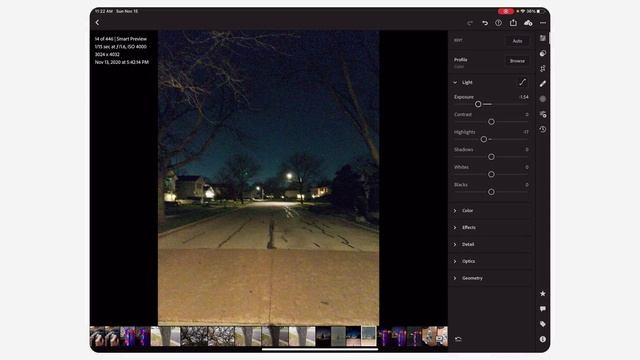The height and width of the screenshot is (360, 640).
Task: Click the Blacks slider handle
Action: coord(491,192)
